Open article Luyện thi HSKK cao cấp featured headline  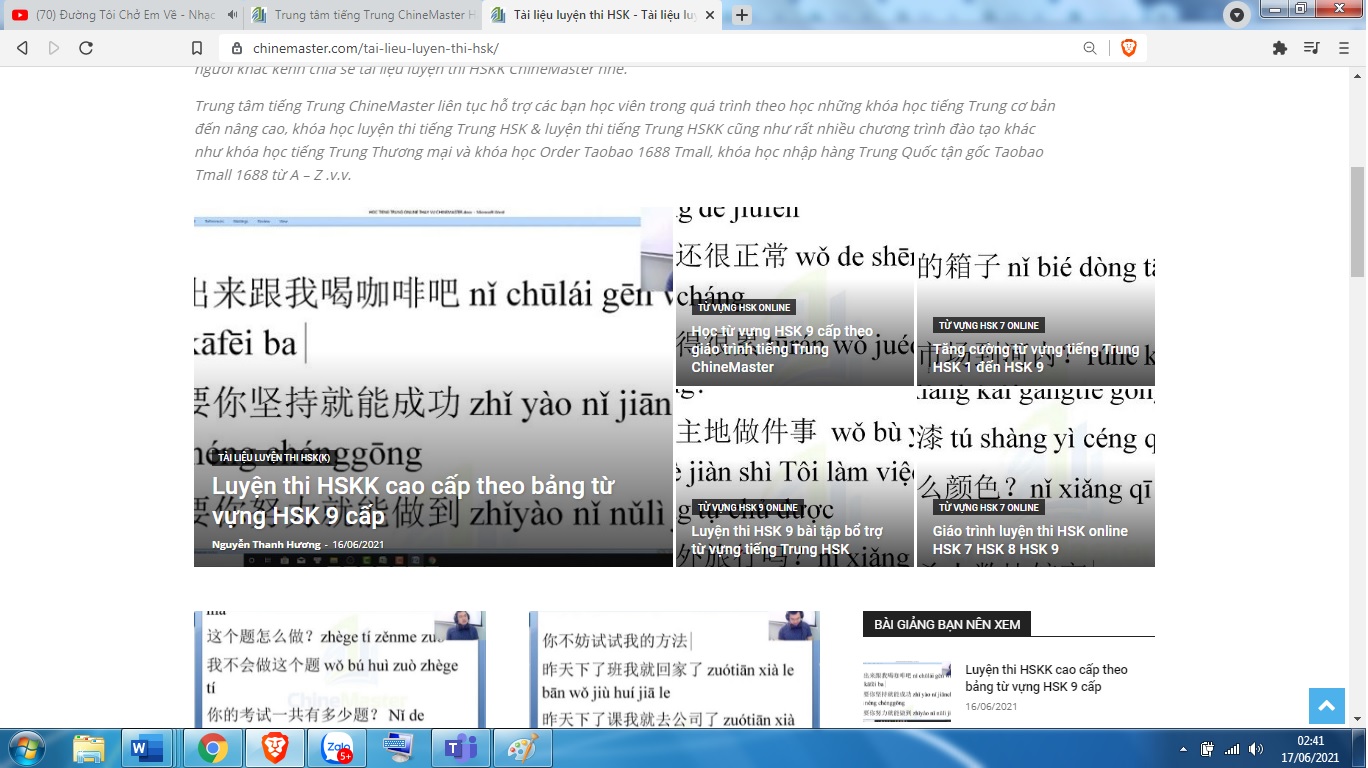(413, 501)
